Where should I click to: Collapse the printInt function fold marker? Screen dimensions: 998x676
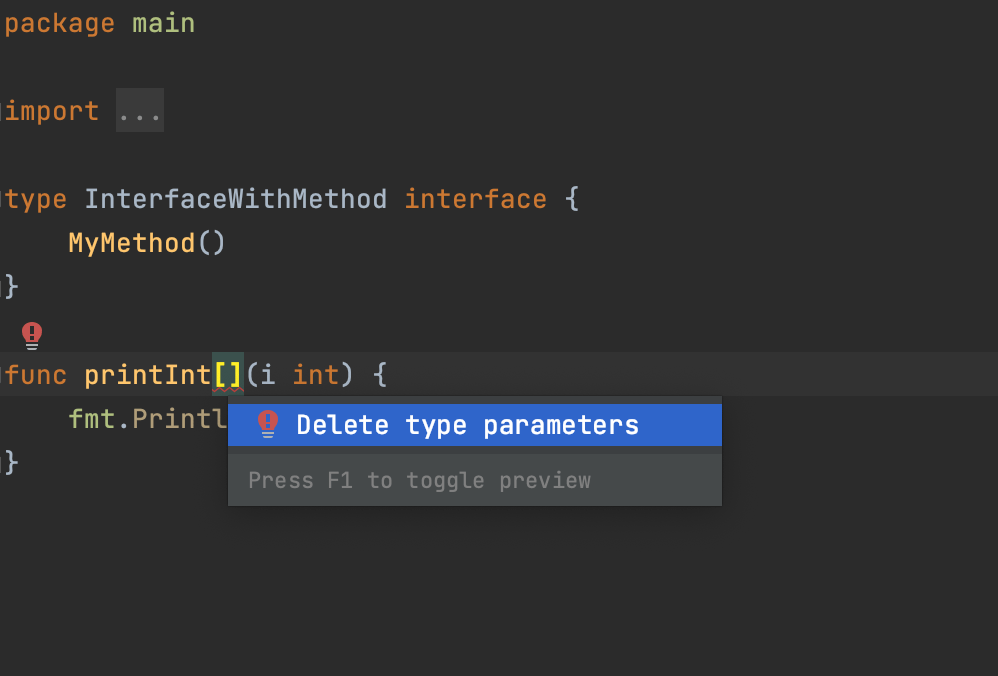click(3, 375)
